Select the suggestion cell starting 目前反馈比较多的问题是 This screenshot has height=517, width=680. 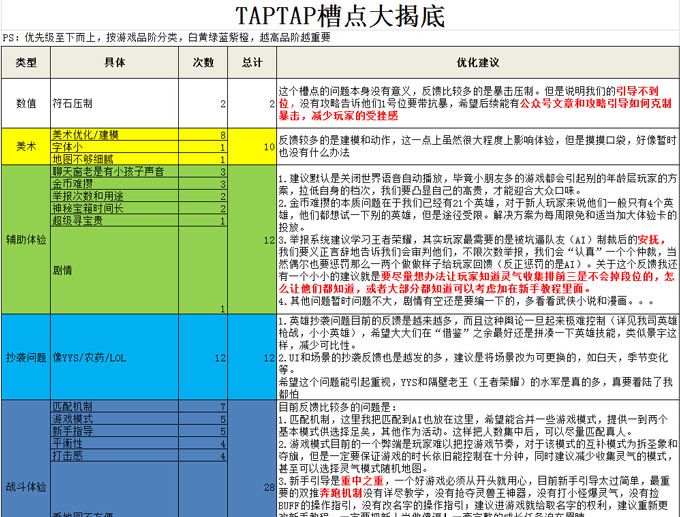coord(478,459)
